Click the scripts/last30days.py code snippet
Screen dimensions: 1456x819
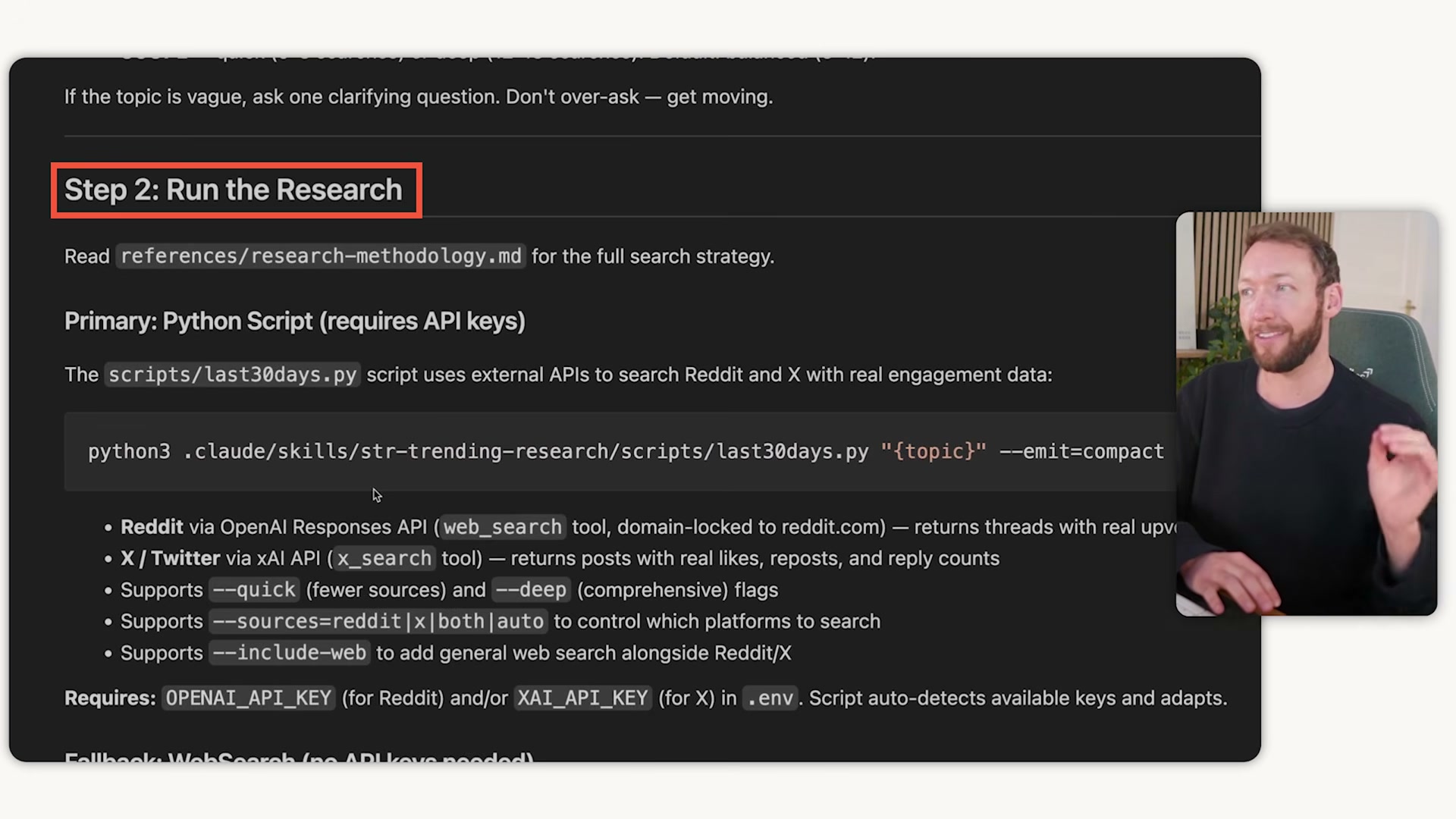pyautogui.click(x=232, y=375)
